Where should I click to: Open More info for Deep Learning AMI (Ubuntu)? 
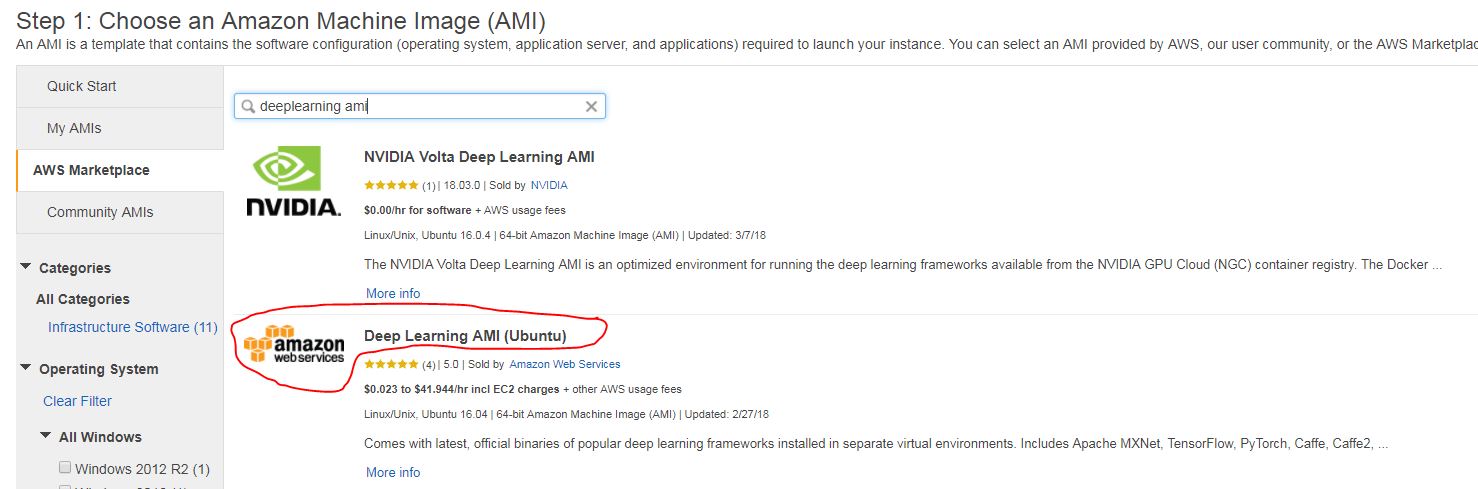(393, 472)
